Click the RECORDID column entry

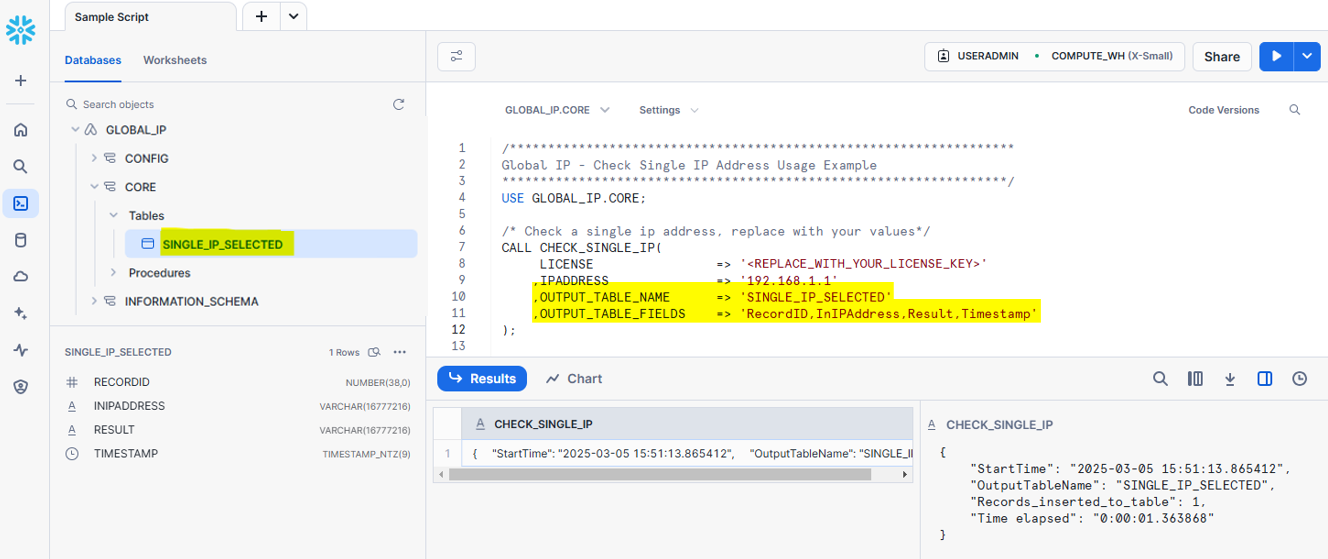pyautogui.click(x=238, y=382)
